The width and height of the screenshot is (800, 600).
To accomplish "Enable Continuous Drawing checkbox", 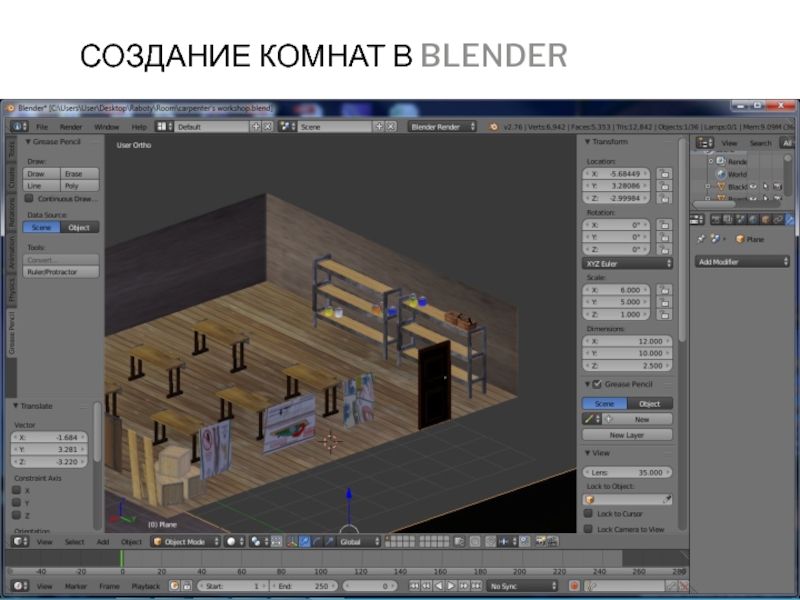I will tap(29, 198).
